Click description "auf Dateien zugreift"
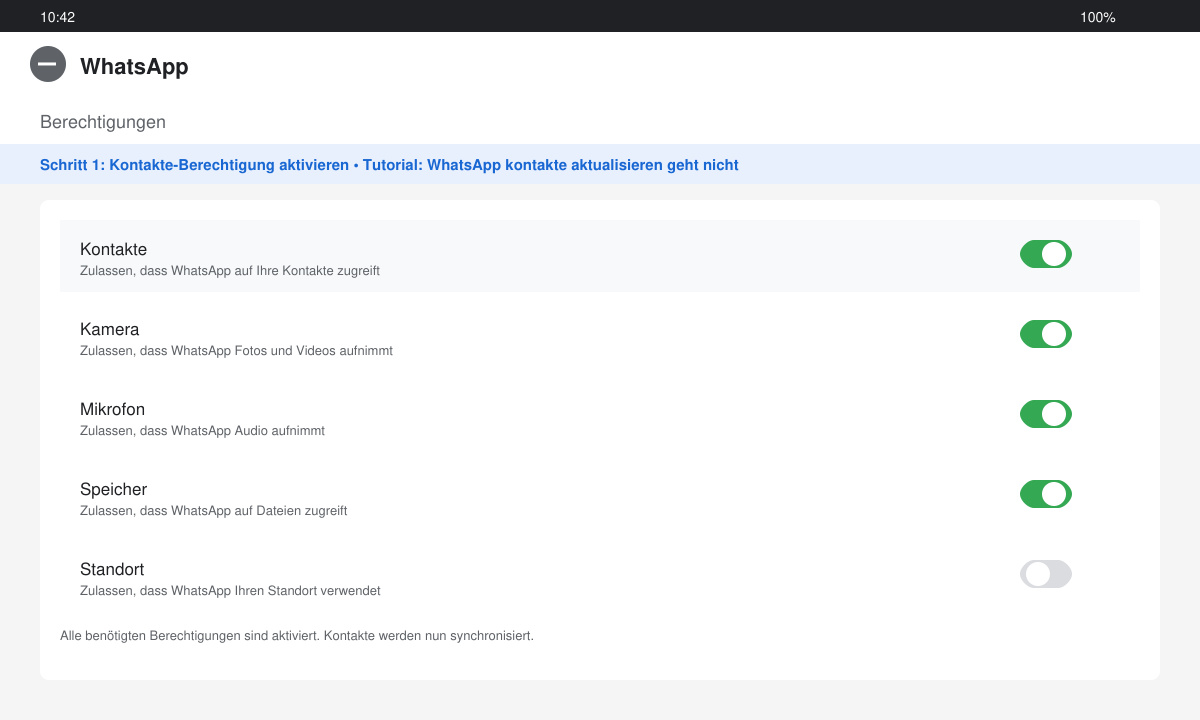The width and height of the screenshot is (1200, 720). (x=291, y=511)
